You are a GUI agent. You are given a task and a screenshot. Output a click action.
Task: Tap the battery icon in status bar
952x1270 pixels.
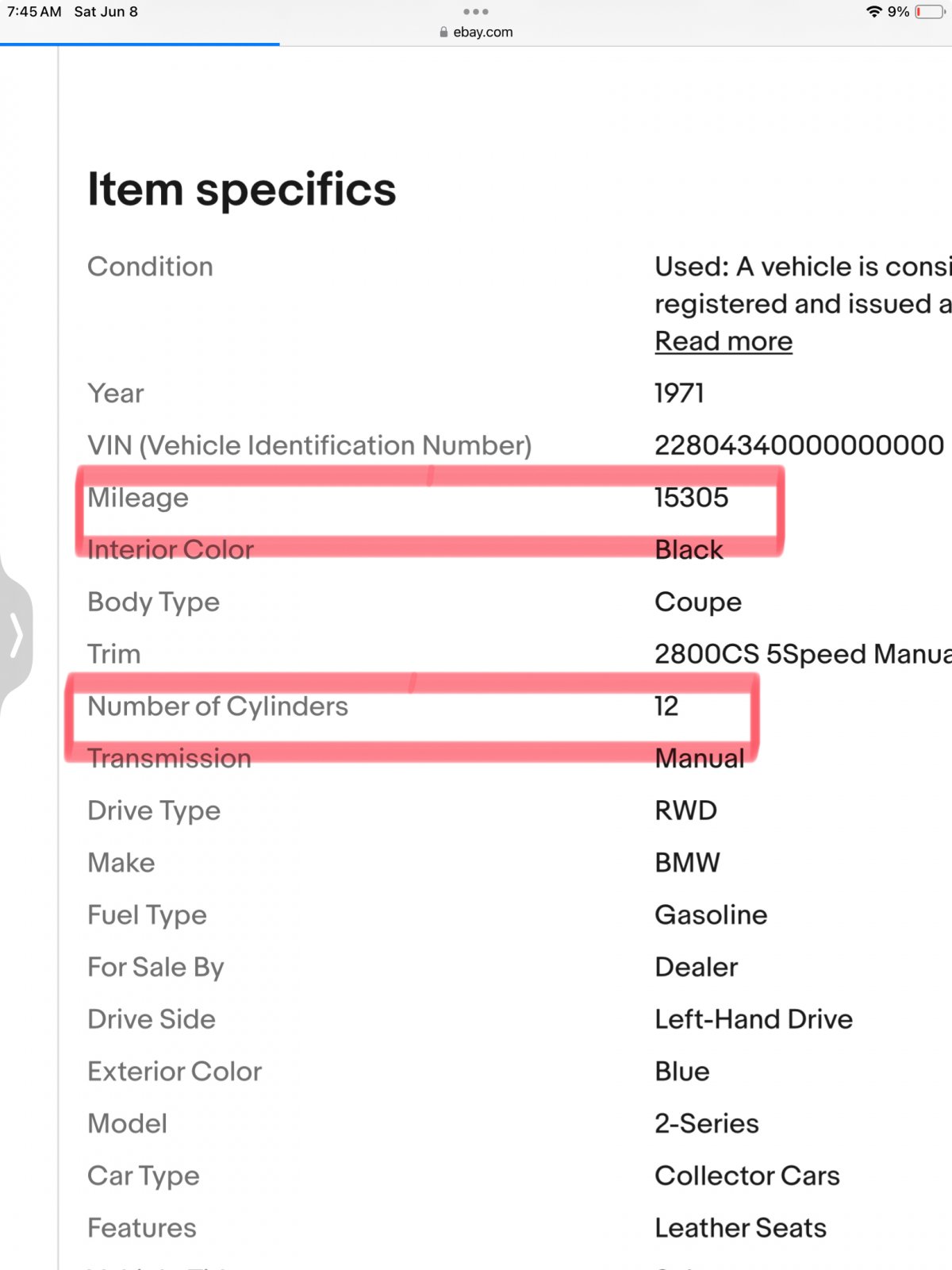(928, 12)
